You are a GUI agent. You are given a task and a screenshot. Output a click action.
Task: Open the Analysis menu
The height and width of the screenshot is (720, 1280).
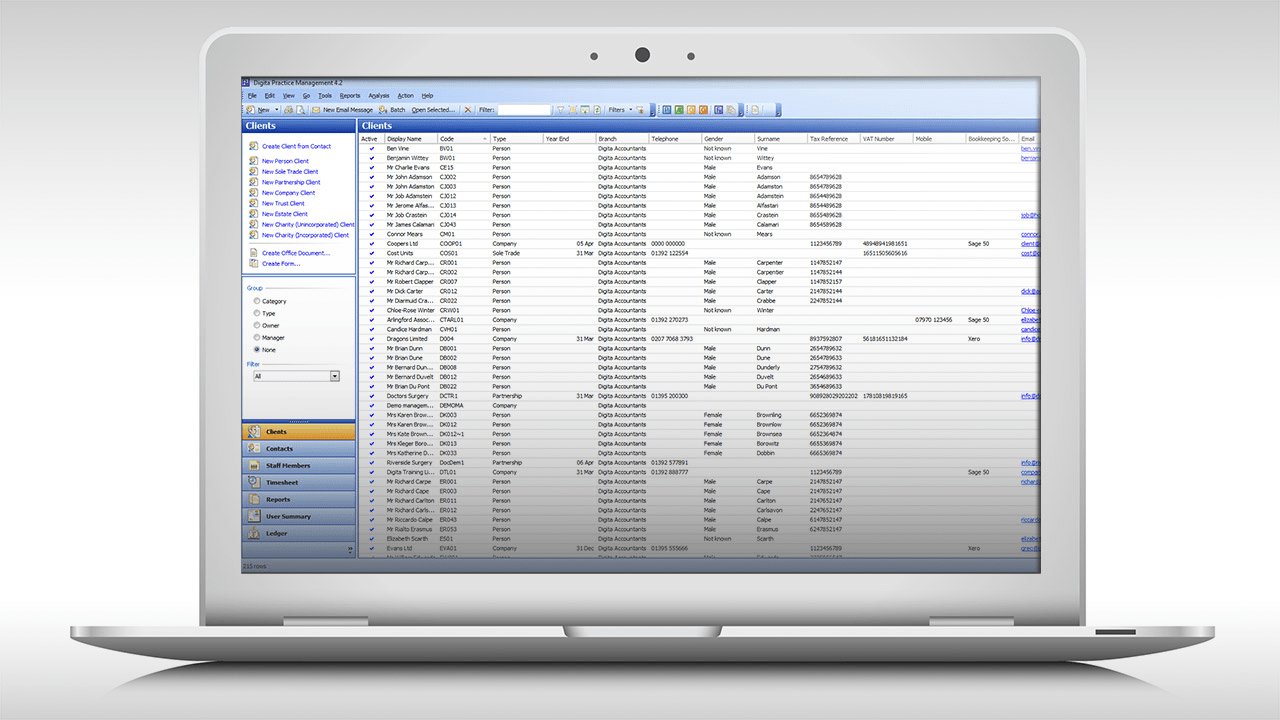[379, 96]
